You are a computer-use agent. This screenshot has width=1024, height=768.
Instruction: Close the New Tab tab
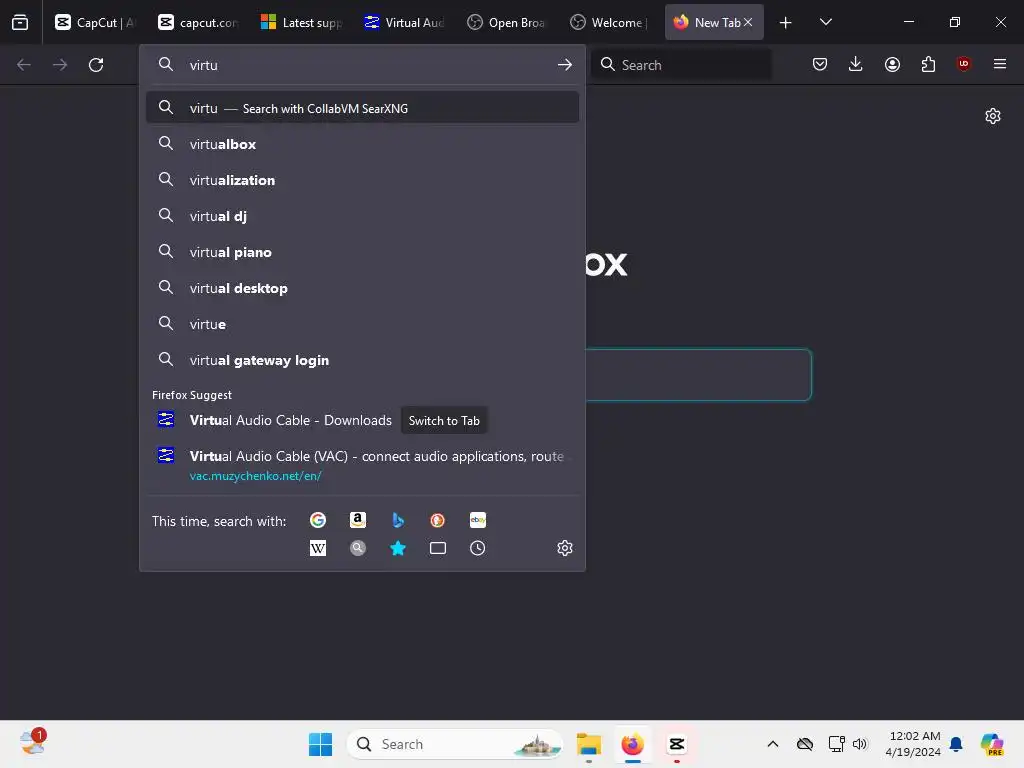click(748, 22)
